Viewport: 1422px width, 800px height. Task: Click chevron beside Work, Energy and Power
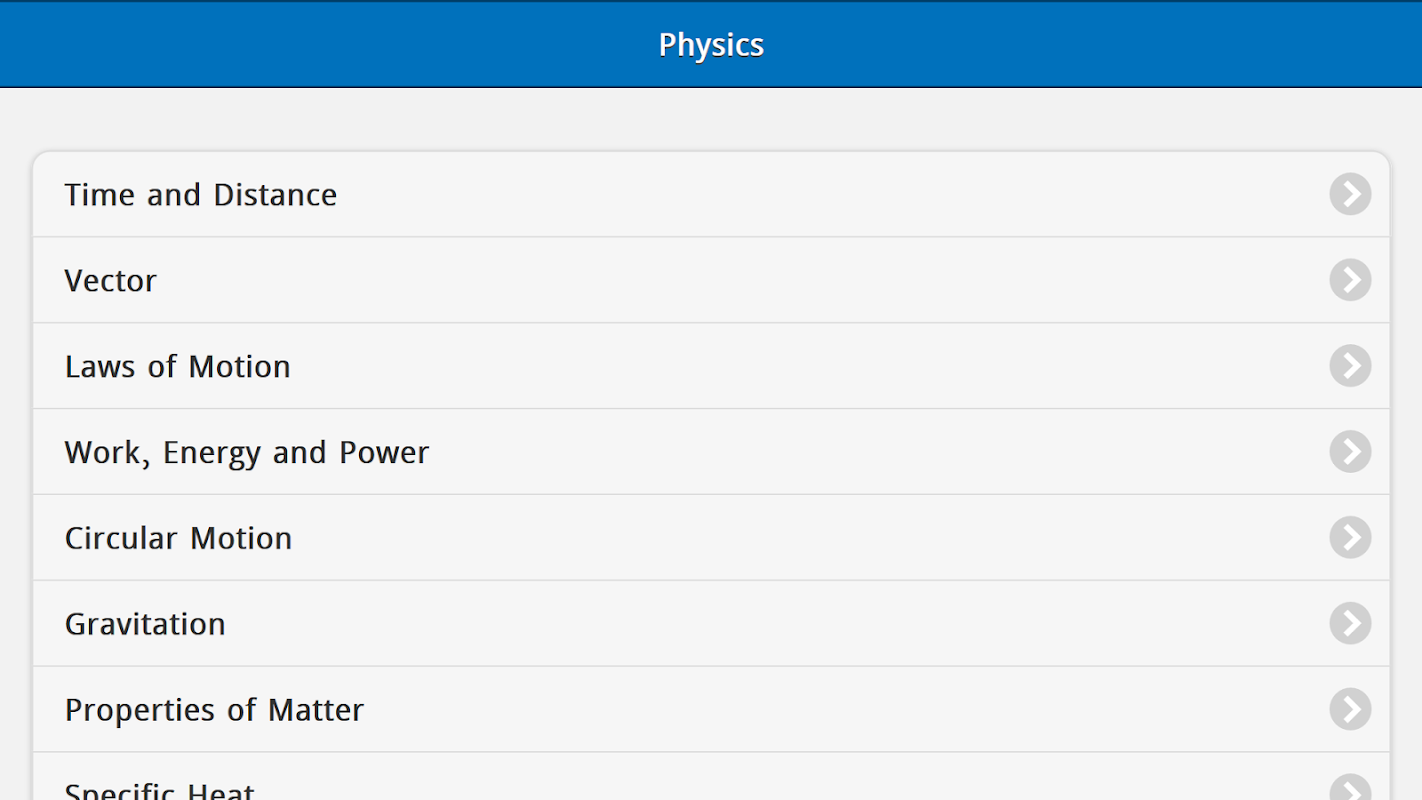tap(1350, 452)
